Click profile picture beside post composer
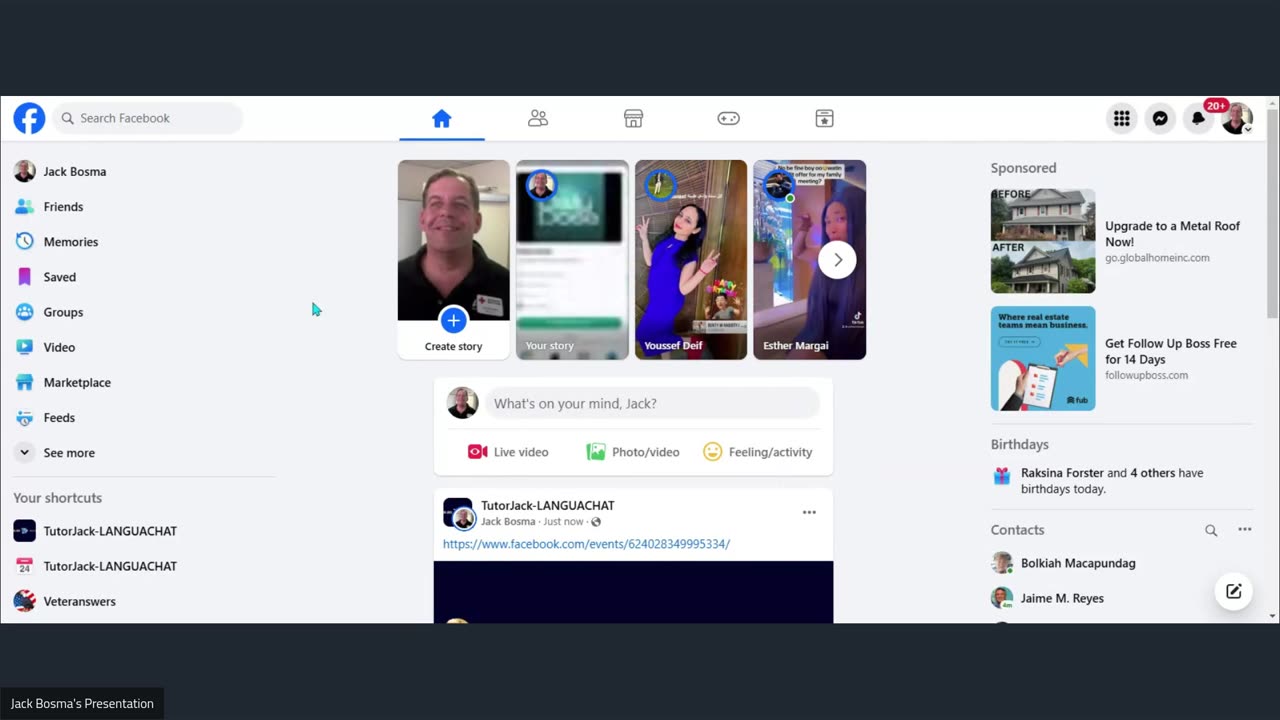Screen dimensions: 1280x720 point(462,403)
